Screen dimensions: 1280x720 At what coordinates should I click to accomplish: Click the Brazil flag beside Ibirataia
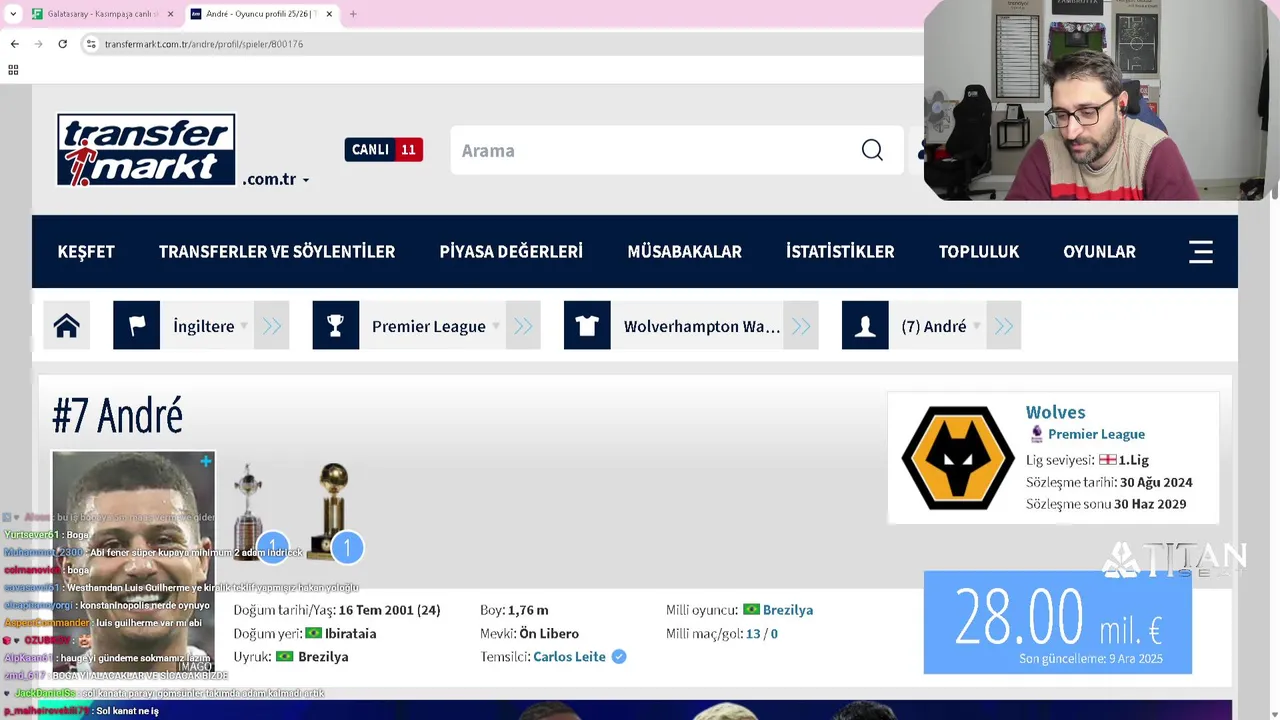click(x=313, y=634)
